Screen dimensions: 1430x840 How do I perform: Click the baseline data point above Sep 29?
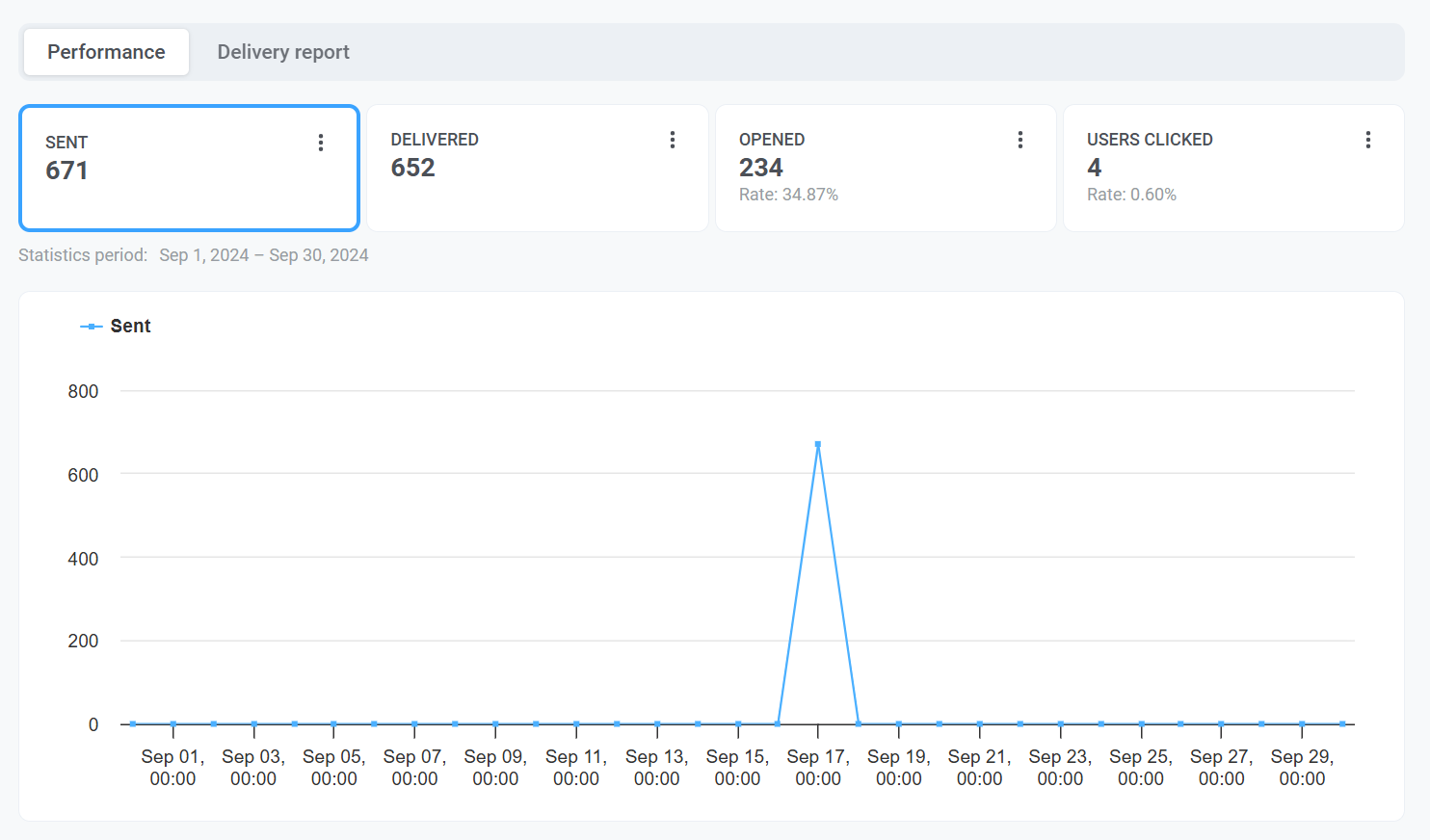1302,723
